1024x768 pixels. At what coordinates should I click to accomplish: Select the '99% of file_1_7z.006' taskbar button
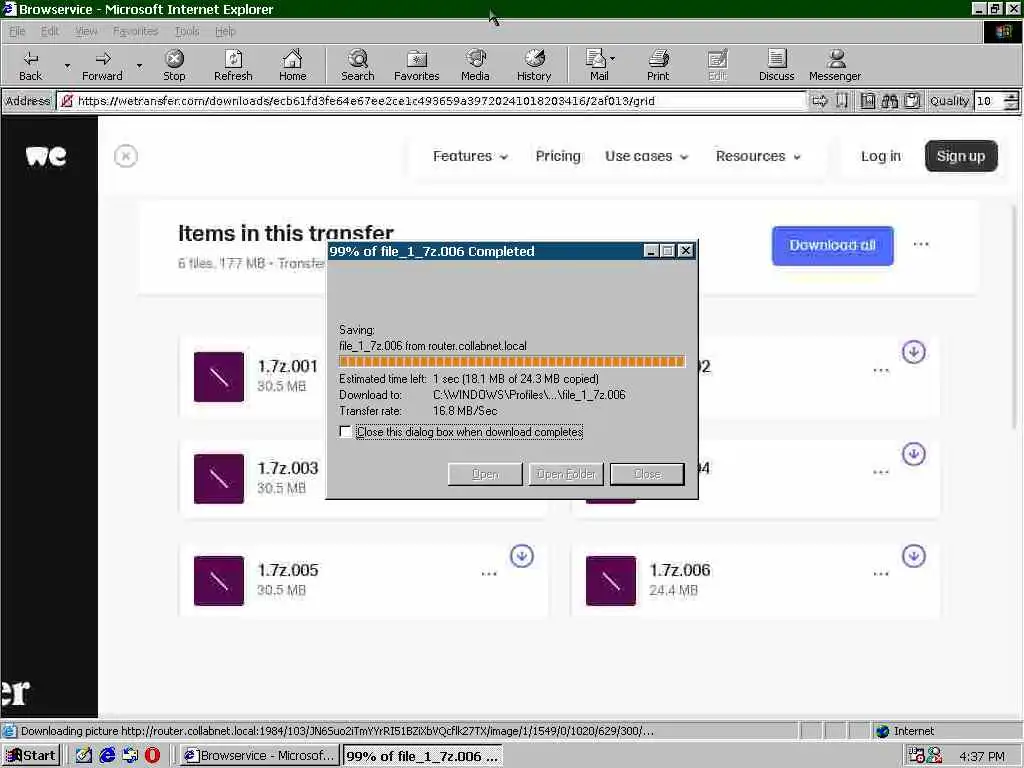(423, 756)
